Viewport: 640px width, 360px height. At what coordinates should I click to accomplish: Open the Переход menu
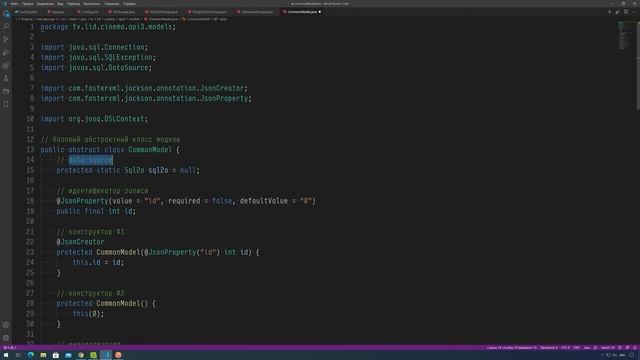[73, 4]
